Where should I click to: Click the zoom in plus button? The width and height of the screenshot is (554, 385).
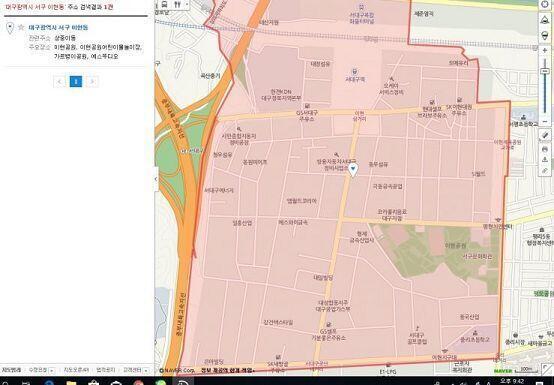click(x=544, y=51)
